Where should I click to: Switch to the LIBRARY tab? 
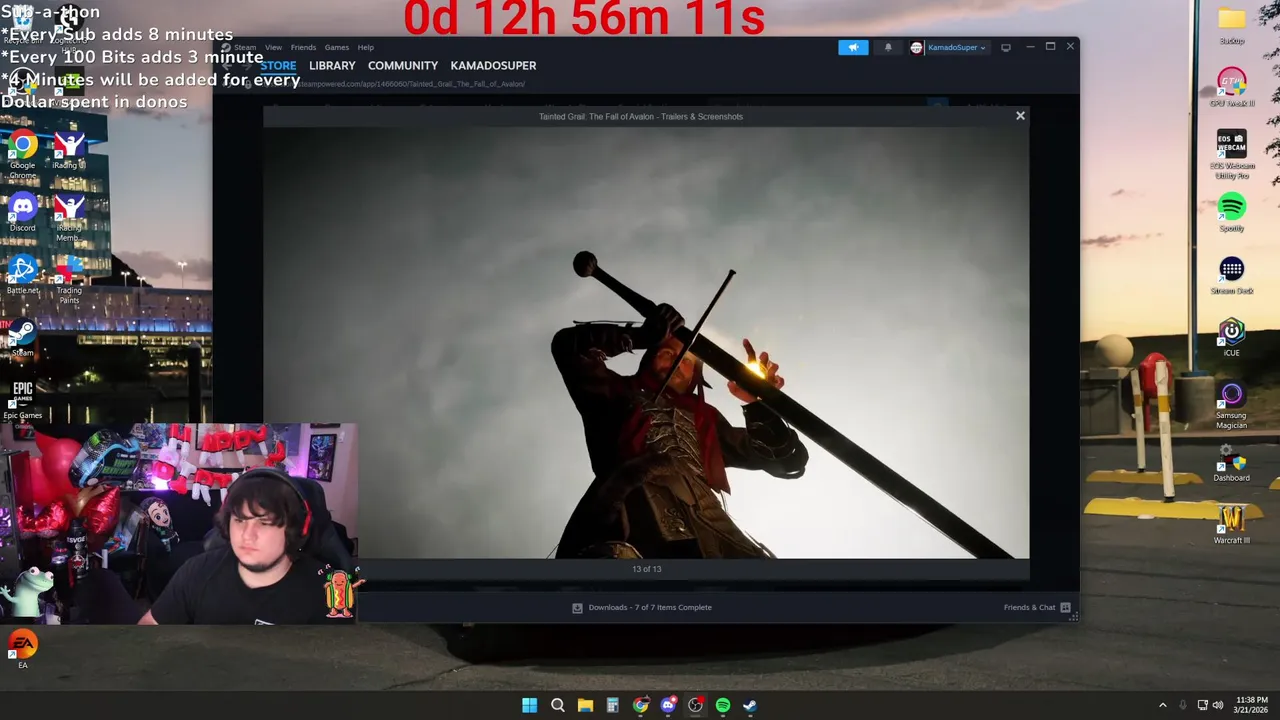pos(332,65)
